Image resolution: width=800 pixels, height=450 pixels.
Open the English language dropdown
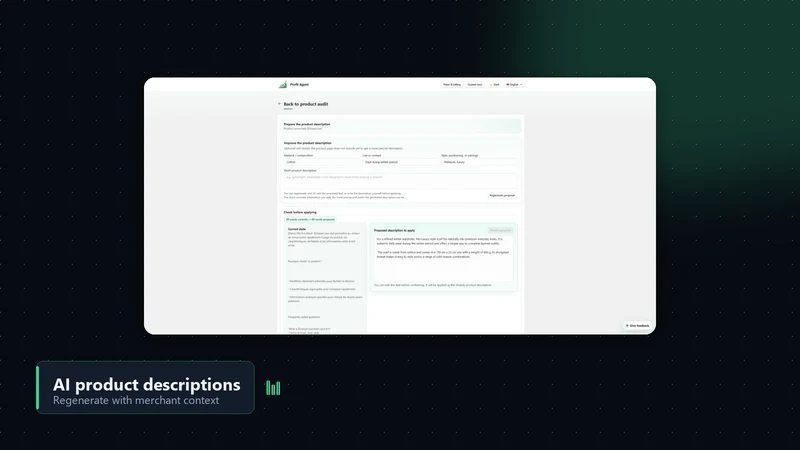pos(514,85)
